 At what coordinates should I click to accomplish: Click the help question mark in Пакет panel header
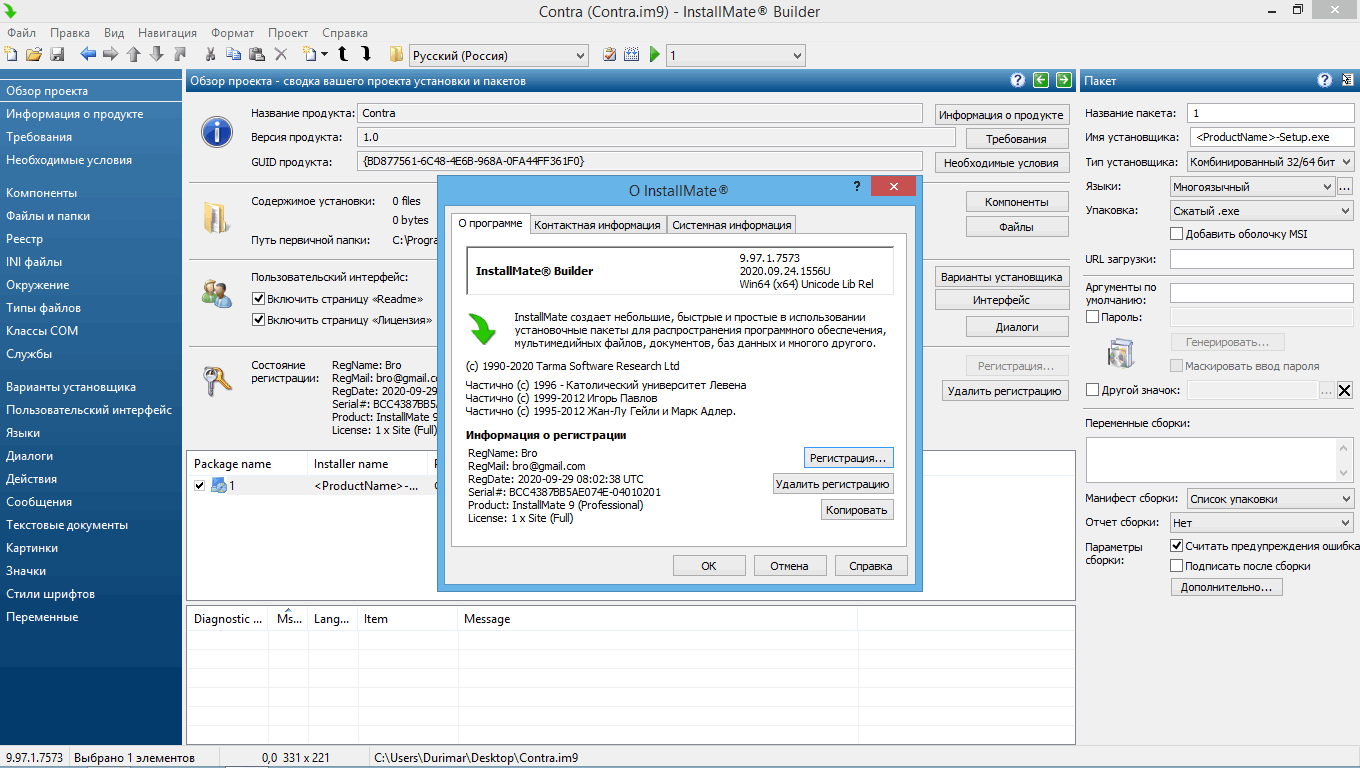(1325, 81)
